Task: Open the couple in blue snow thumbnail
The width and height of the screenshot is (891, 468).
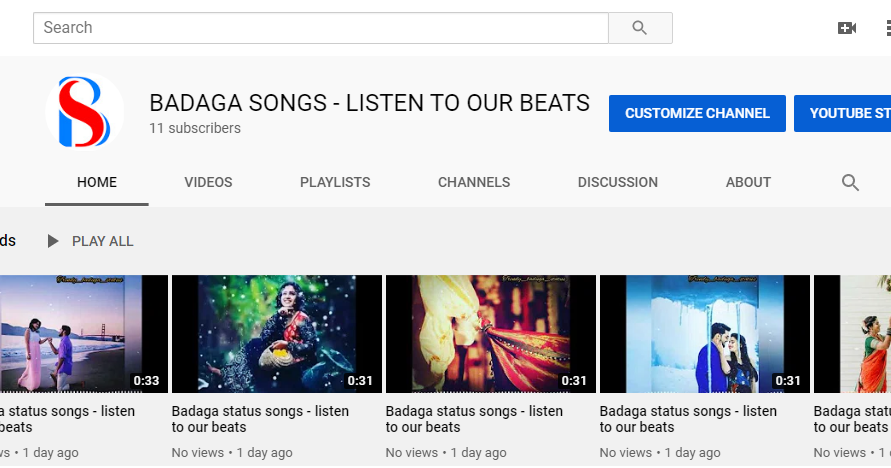Action: [705, 334]
